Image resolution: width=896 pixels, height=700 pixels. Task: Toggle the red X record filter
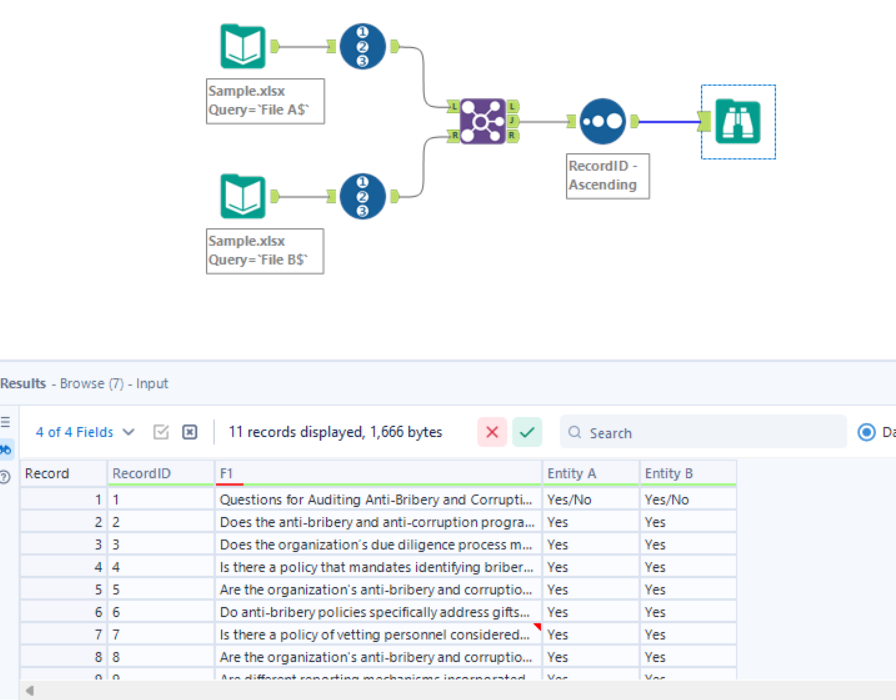point(490,432)
